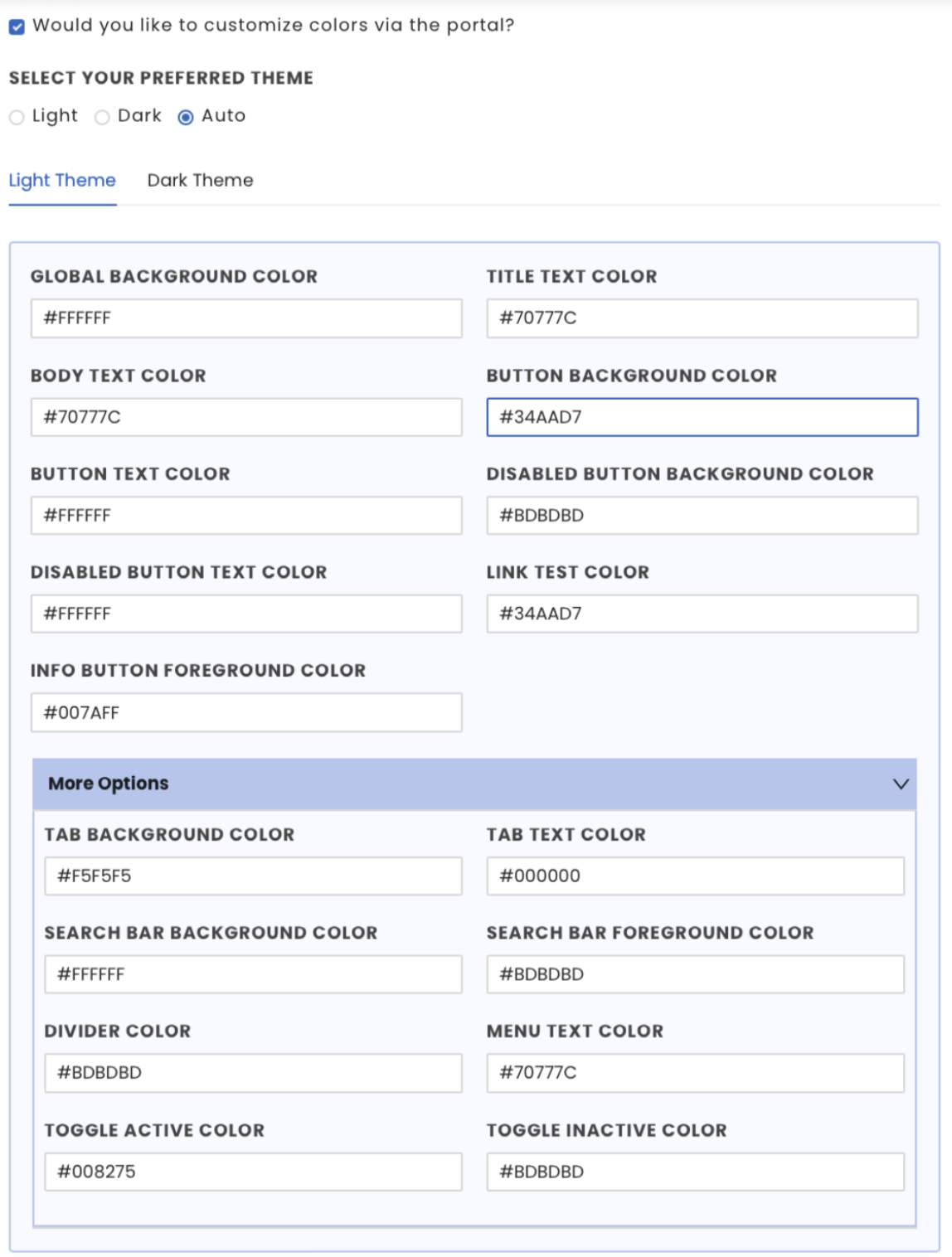The height and width of the screenshot is (1257, 952).
Task: Collapse the More Options chevron arrow
Action: click(900, 784)
